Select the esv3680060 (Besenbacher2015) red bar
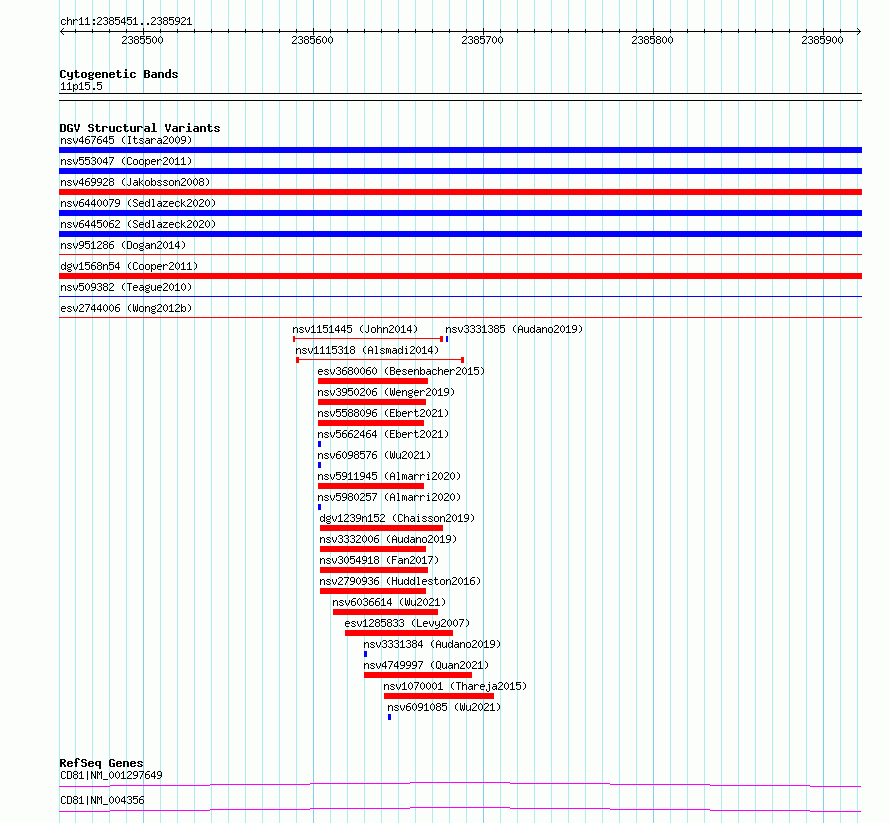The width and height of the screenshot is (890, 823). (x=373, y=381)
